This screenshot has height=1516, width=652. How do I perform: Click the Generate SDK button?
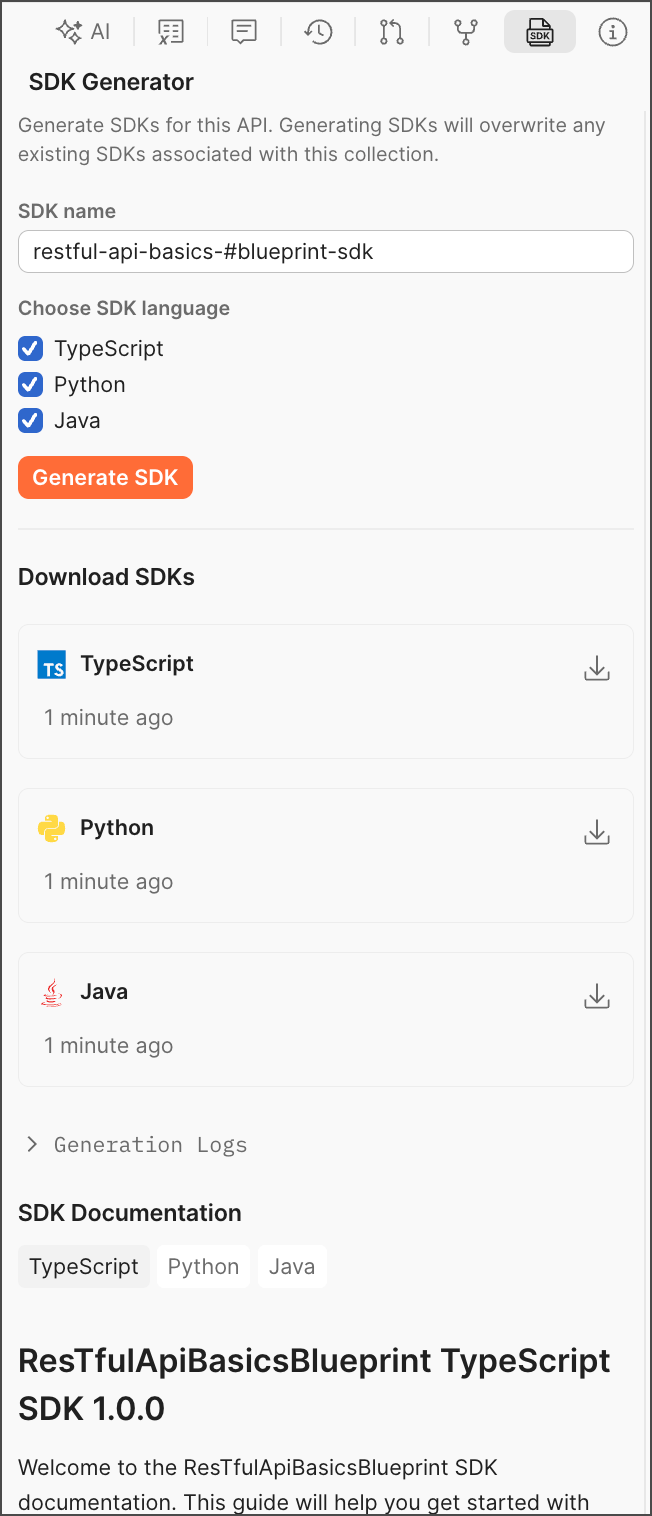coord(105,478)
